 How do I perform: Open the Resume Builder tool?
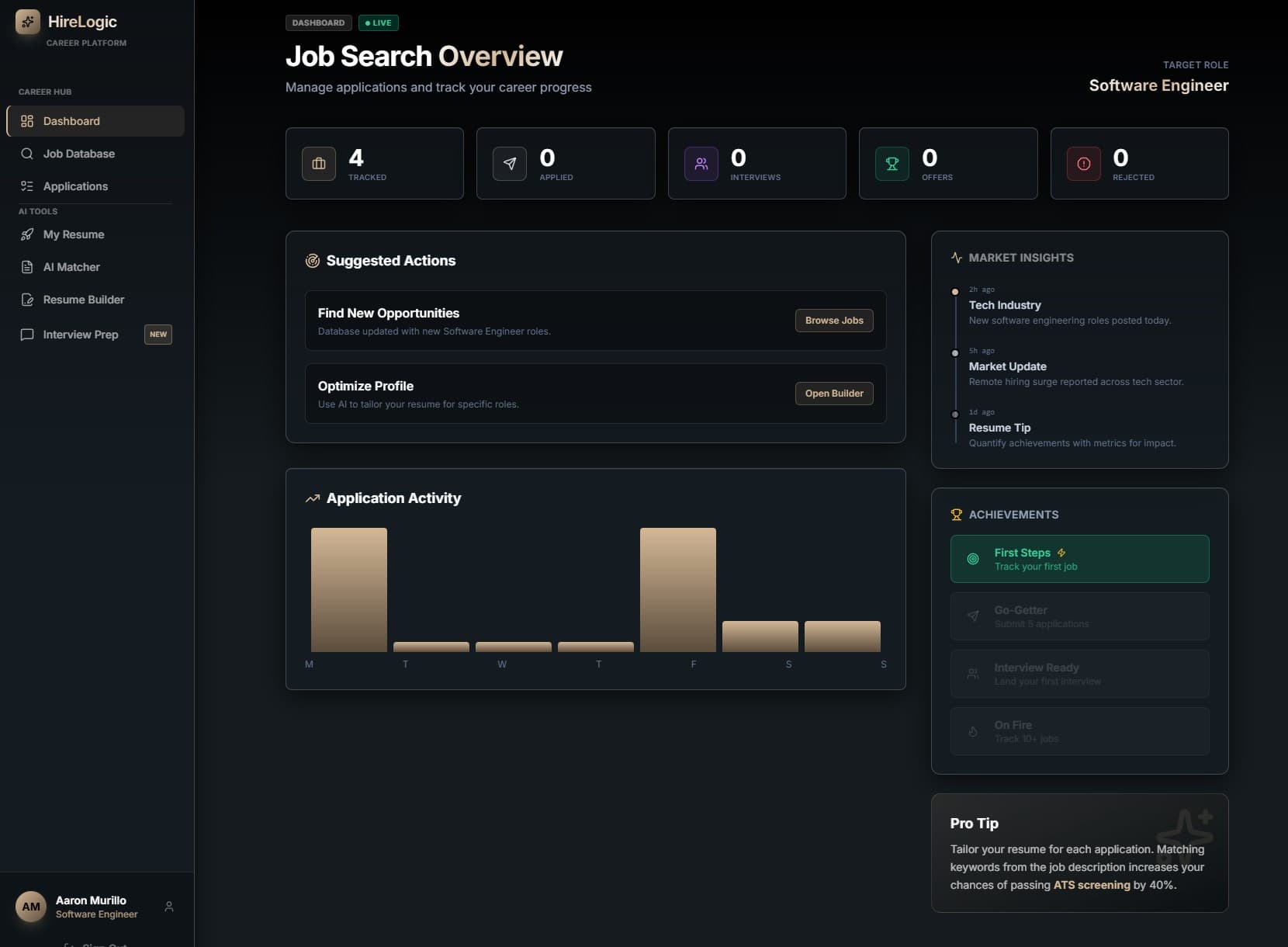pyautogui.click(x=83, y=300)
